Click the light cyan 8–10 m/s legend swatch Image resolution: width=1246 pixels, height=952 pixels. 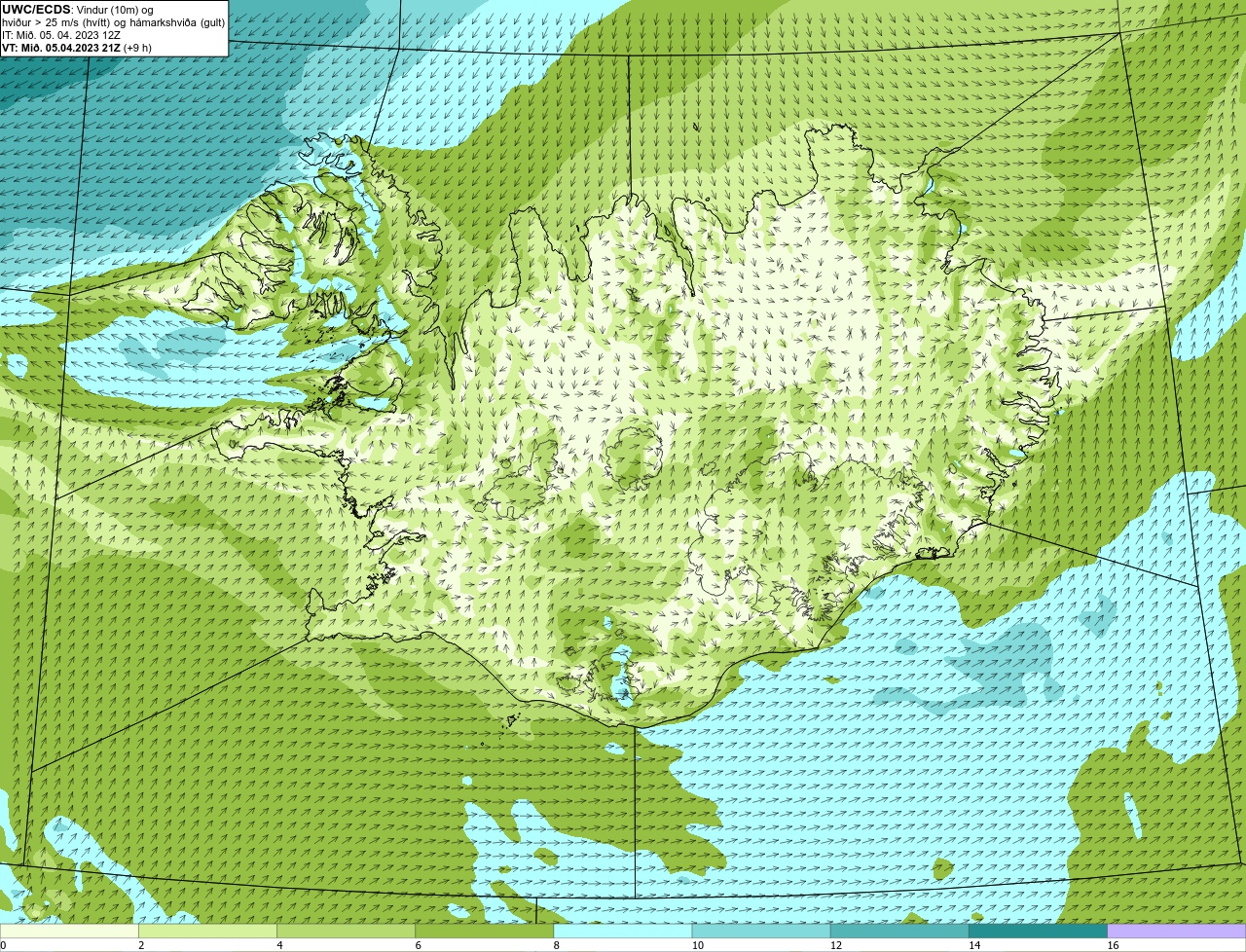[623, 932]
